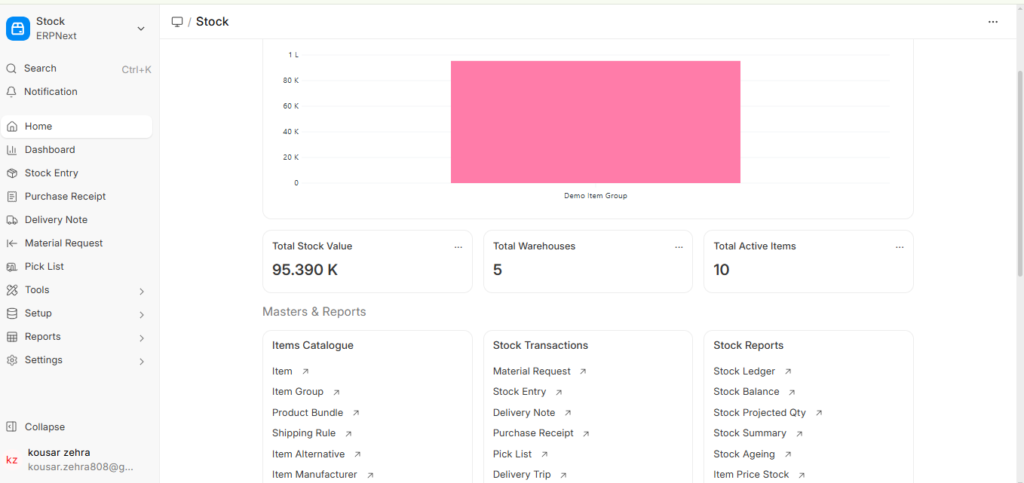Click the Dashboard chart icon in sidebar

pos(12,150)
